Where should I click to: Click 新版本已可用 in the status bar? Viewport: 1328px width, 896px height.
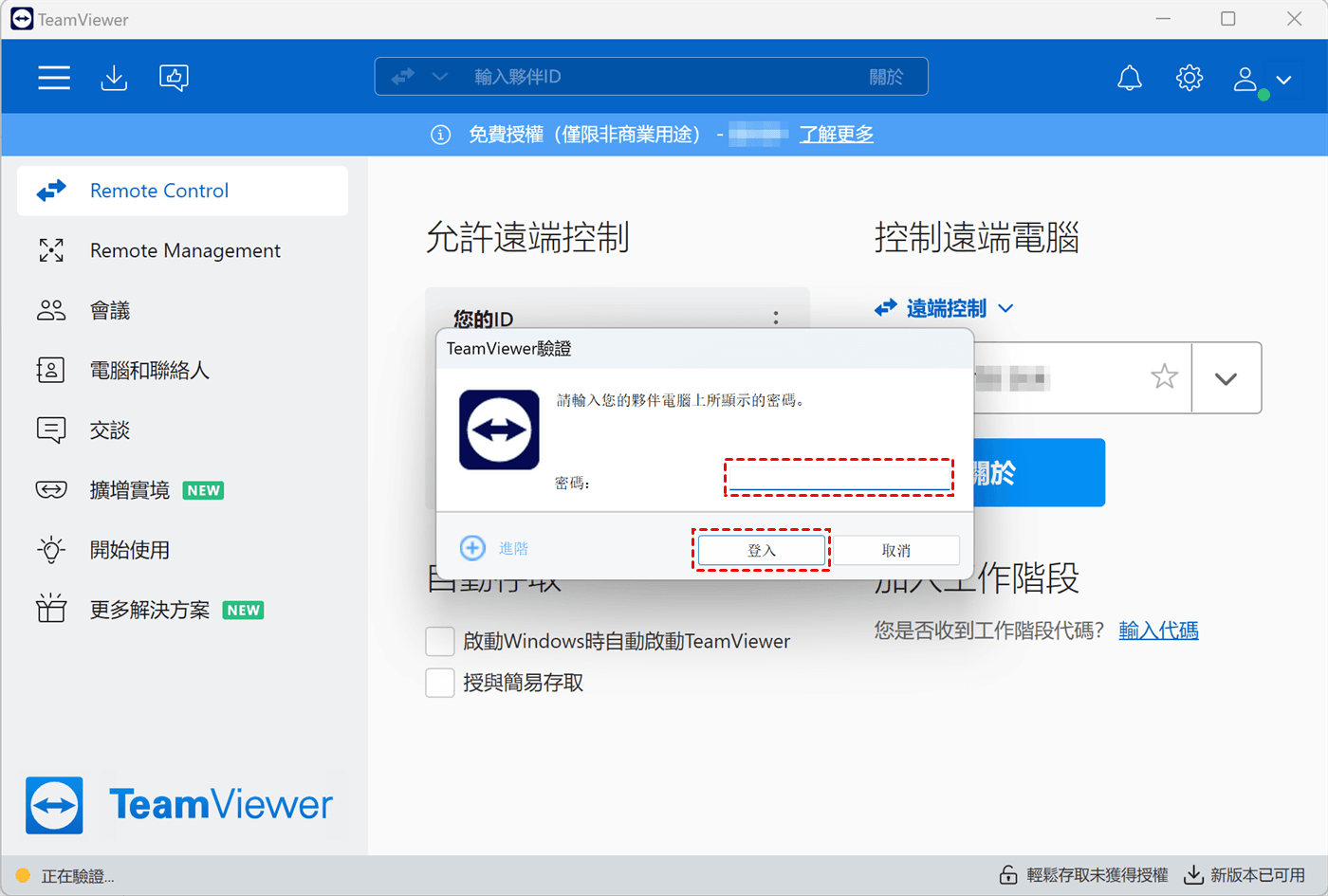1258,875
